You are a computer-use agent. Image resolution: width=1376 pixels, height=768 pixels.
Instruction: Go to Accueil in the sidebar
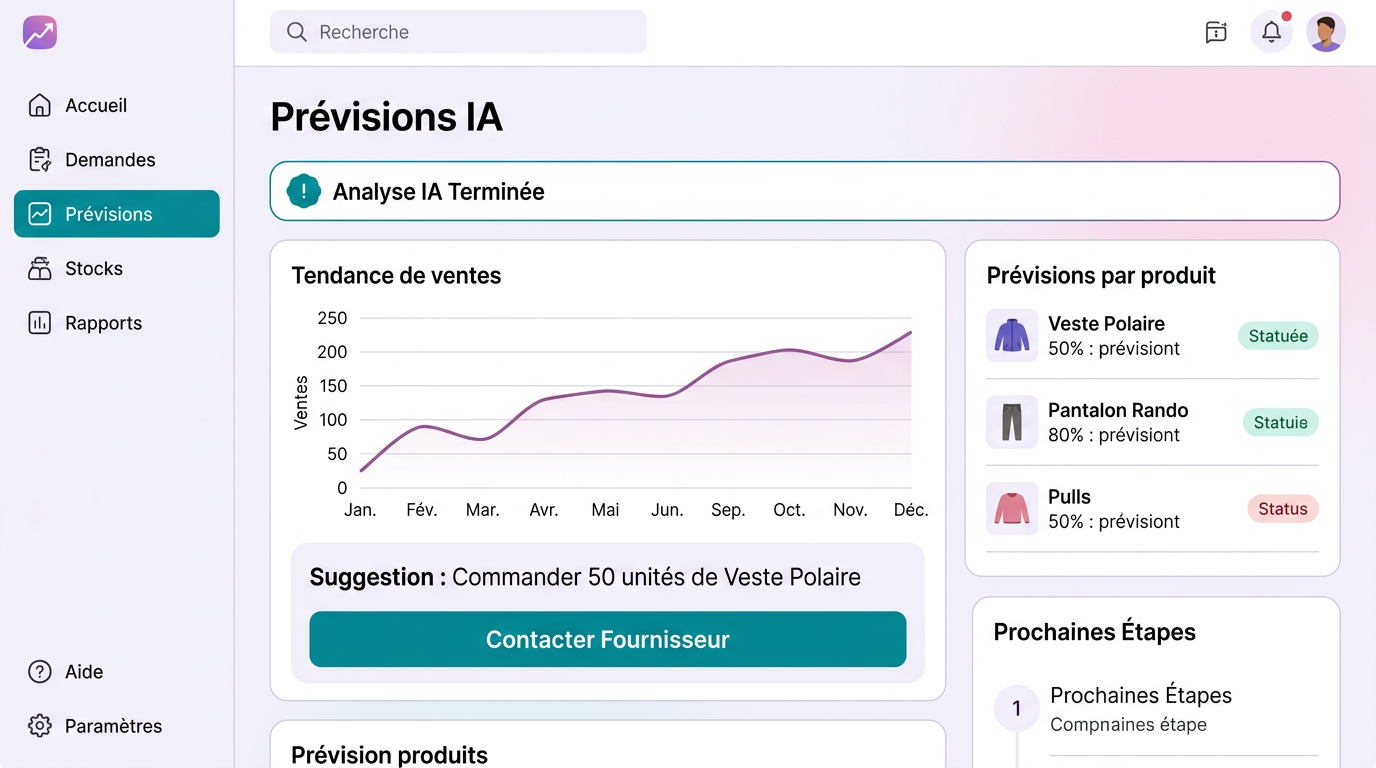[117, 105]
